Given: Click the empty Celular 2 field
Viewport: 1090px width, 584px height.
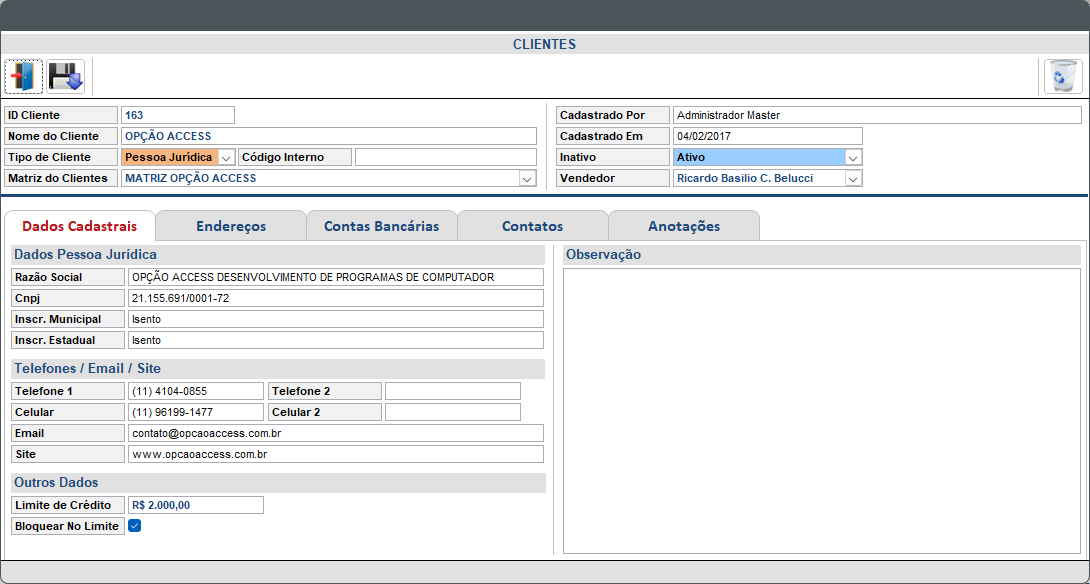Looking at the screenshot, I should click(x=453, y=412).
